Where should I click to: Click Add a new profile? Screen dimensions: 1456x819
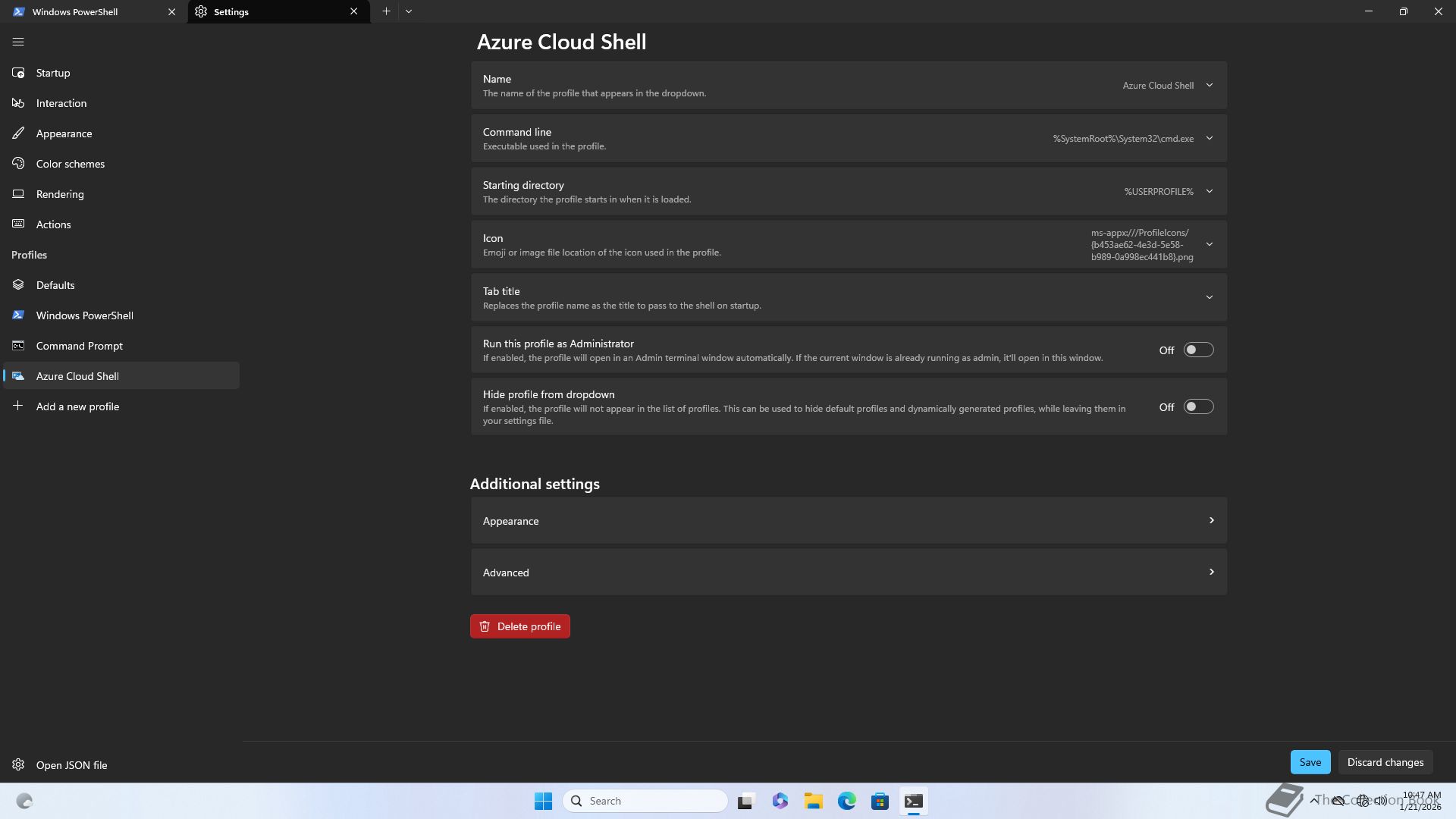77,406
